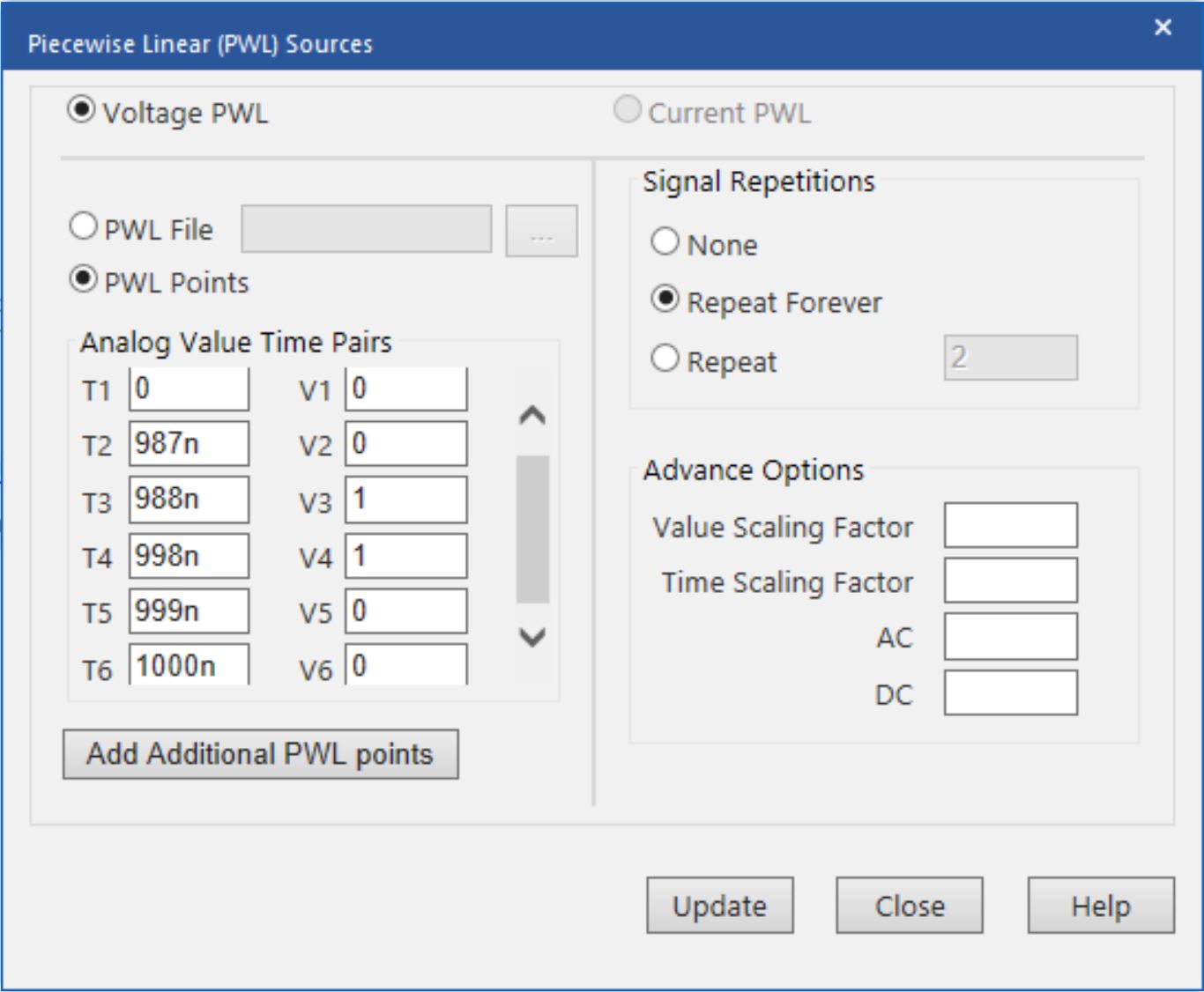Click the Update button

click(x=719, y=905)
